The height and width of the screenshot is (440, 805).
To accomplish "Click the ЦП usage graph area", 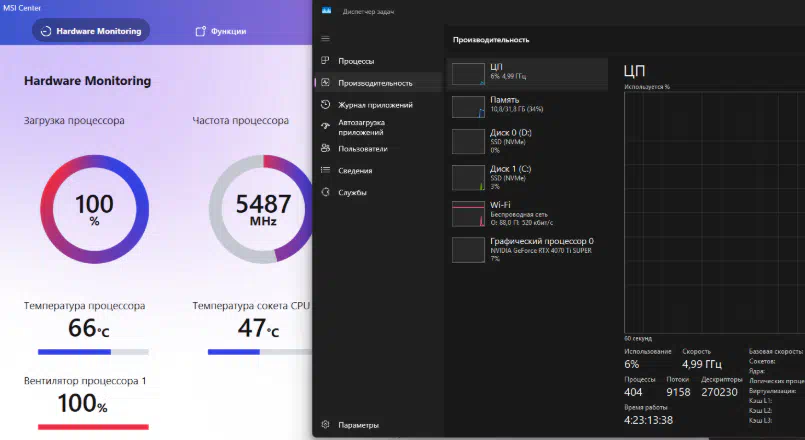I will (x=714, y=213).
